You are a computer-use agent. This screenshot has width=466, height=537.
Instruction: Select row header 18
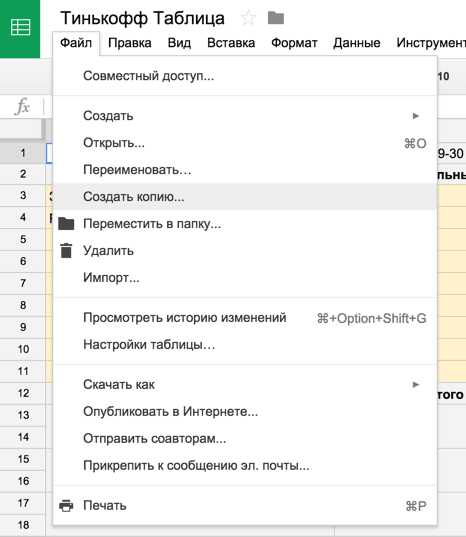(23, 525)
